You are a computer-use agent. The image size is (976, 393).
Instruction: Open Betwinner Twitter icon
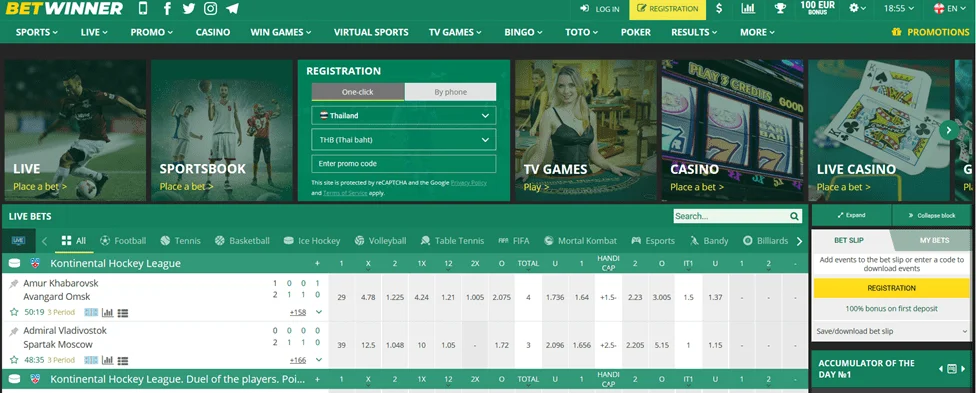point(189,9)
